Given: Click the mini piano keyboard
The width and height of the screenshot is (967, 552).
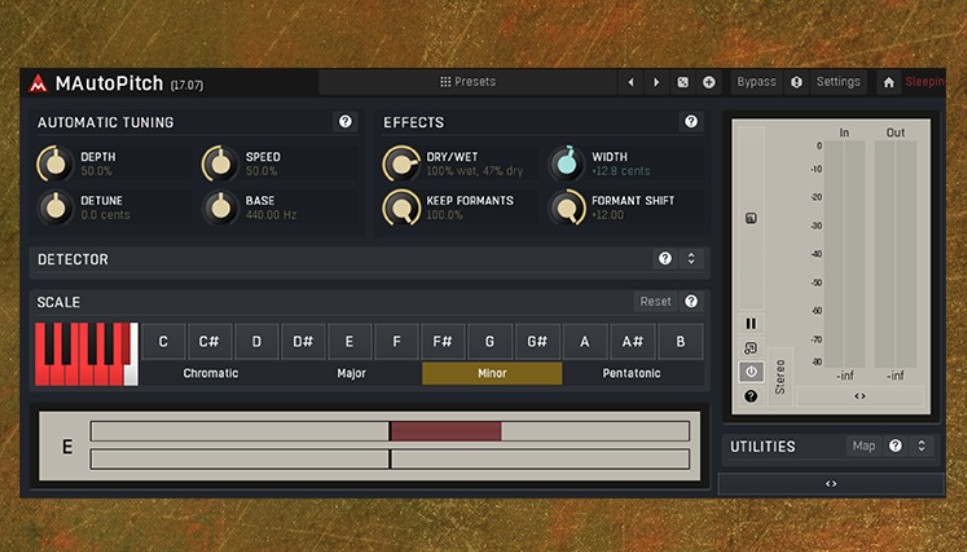Looking at the screenshot, I should [86, 354].
